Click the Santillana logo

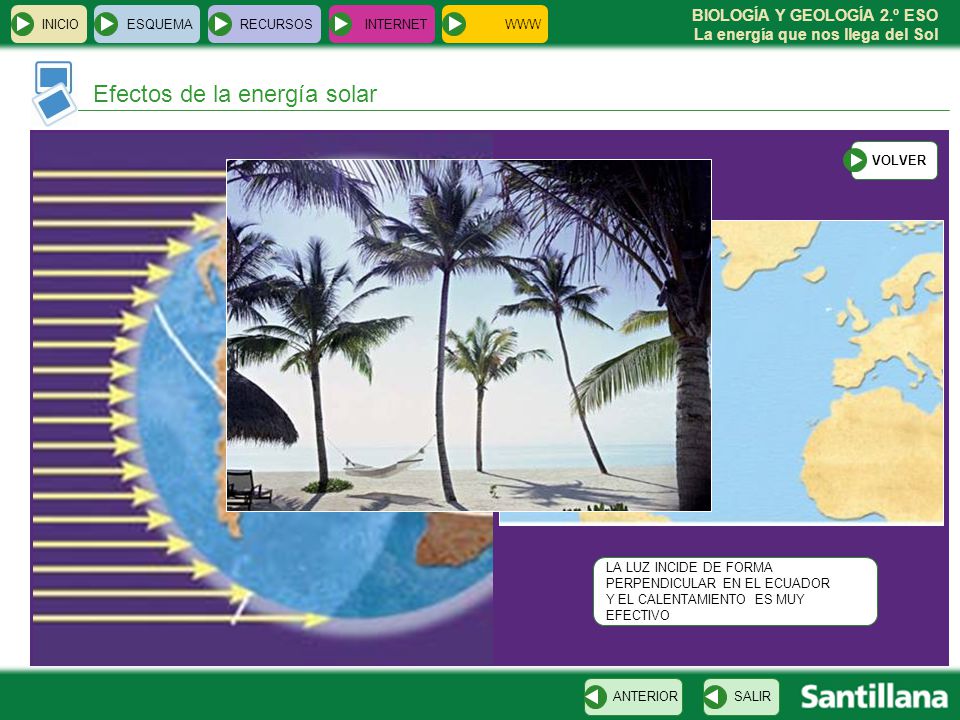[874, 697]
